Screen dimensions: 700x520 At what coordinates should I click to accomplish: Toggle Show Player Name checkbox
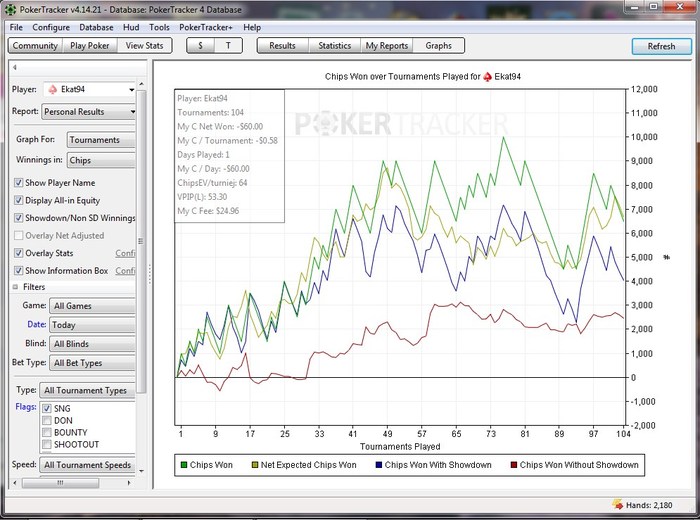click(18, 183)
